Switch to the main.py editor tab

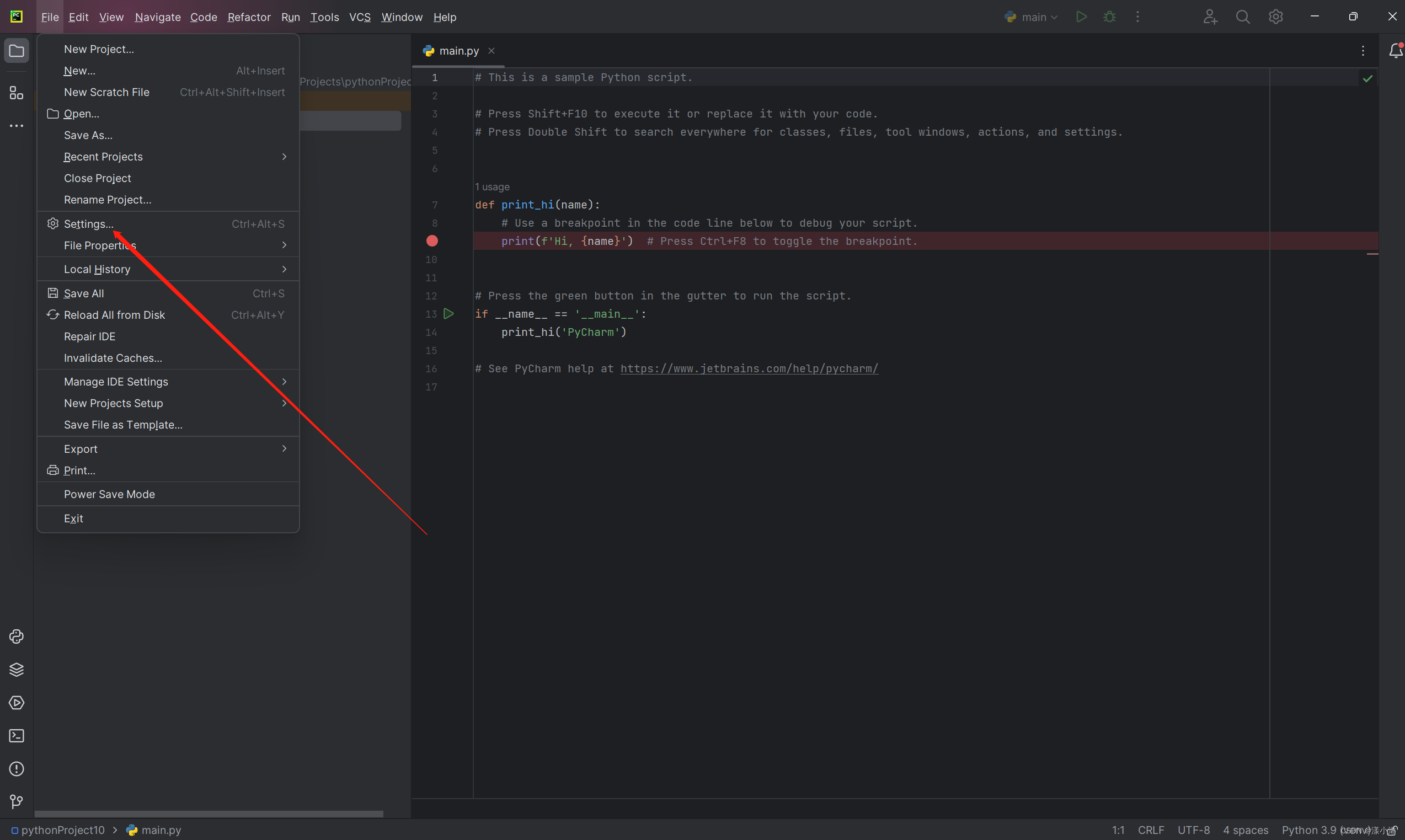coord(458,51)
